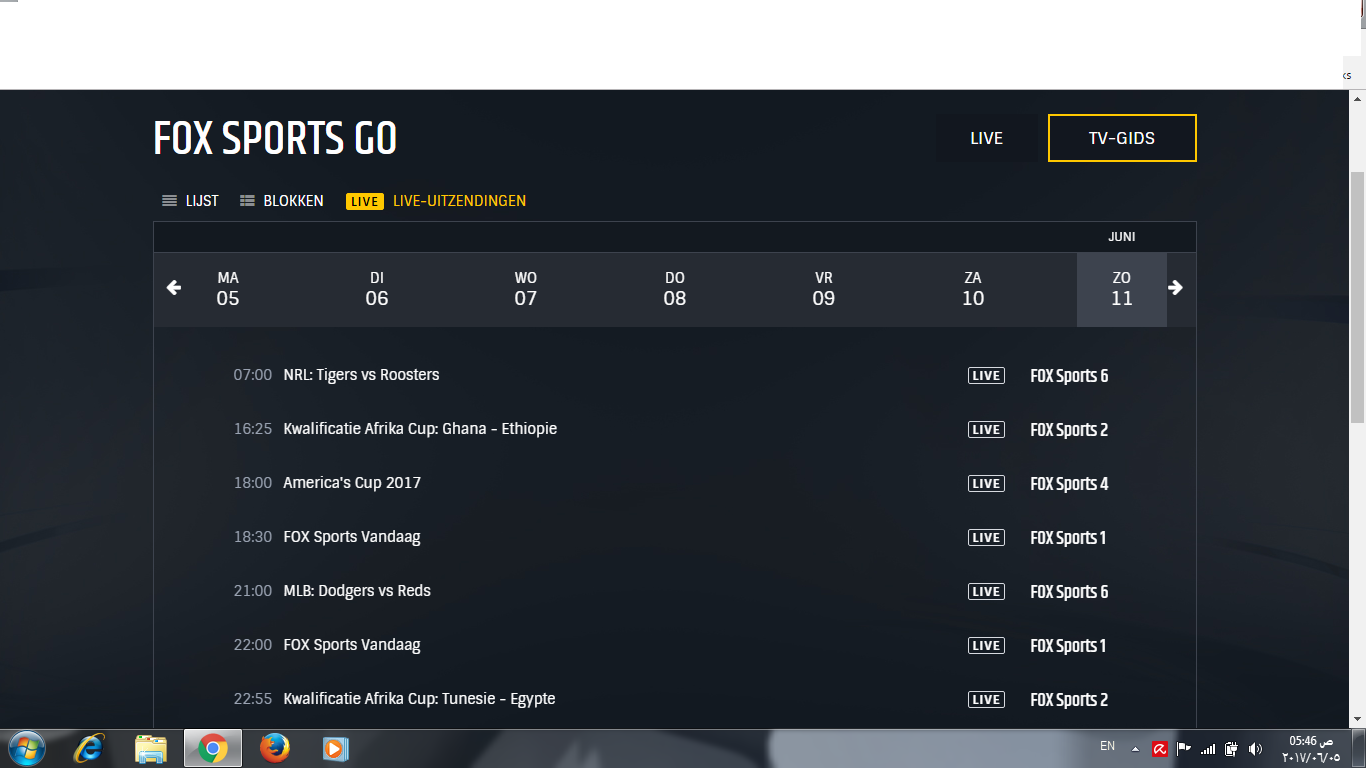Viewport: 1366px width, 768px height.
Task: Open MLB: Dodgers vs Reds program
Action: click(357, 591)
